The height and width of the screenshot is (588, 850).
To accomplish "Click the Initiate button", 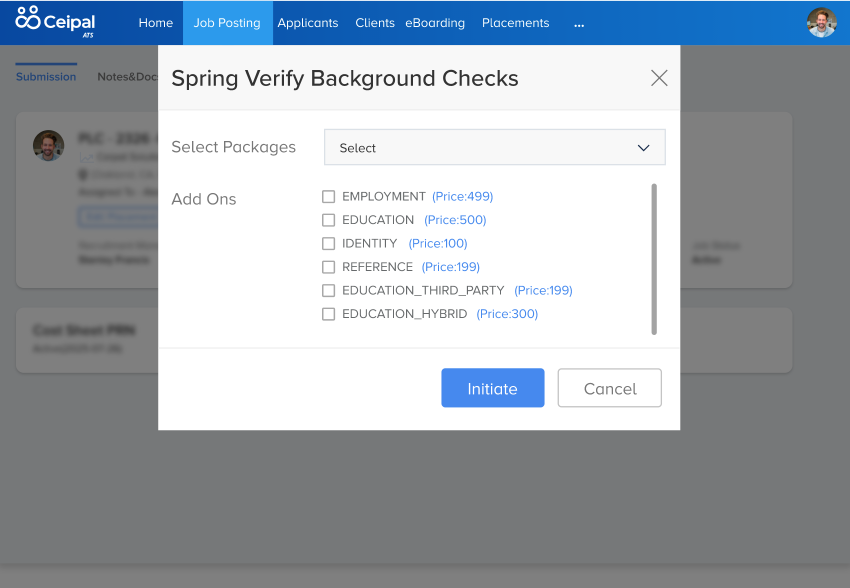I will [493, 388].
